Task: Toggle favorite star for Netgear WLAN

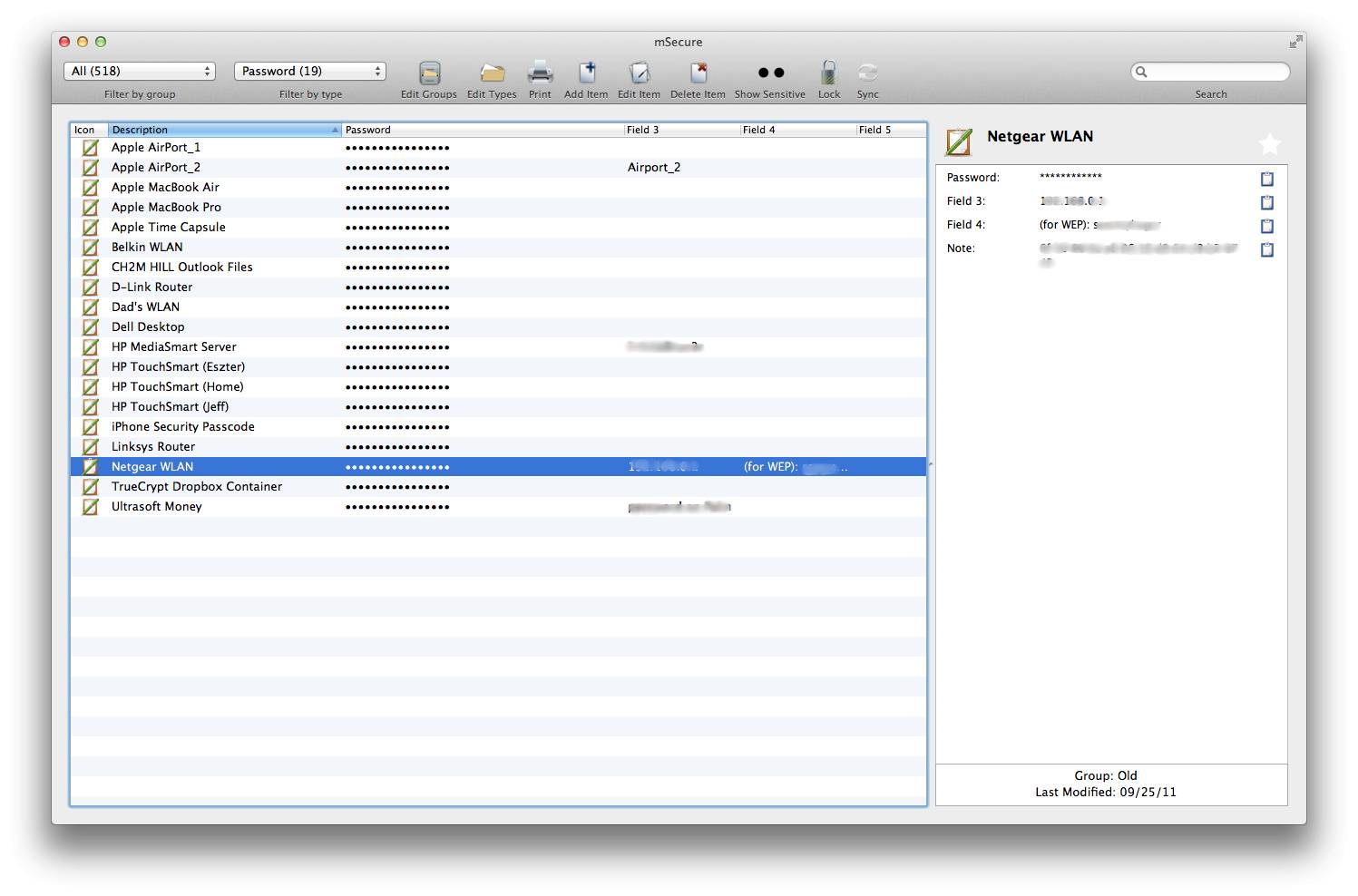Action: 1269,143
